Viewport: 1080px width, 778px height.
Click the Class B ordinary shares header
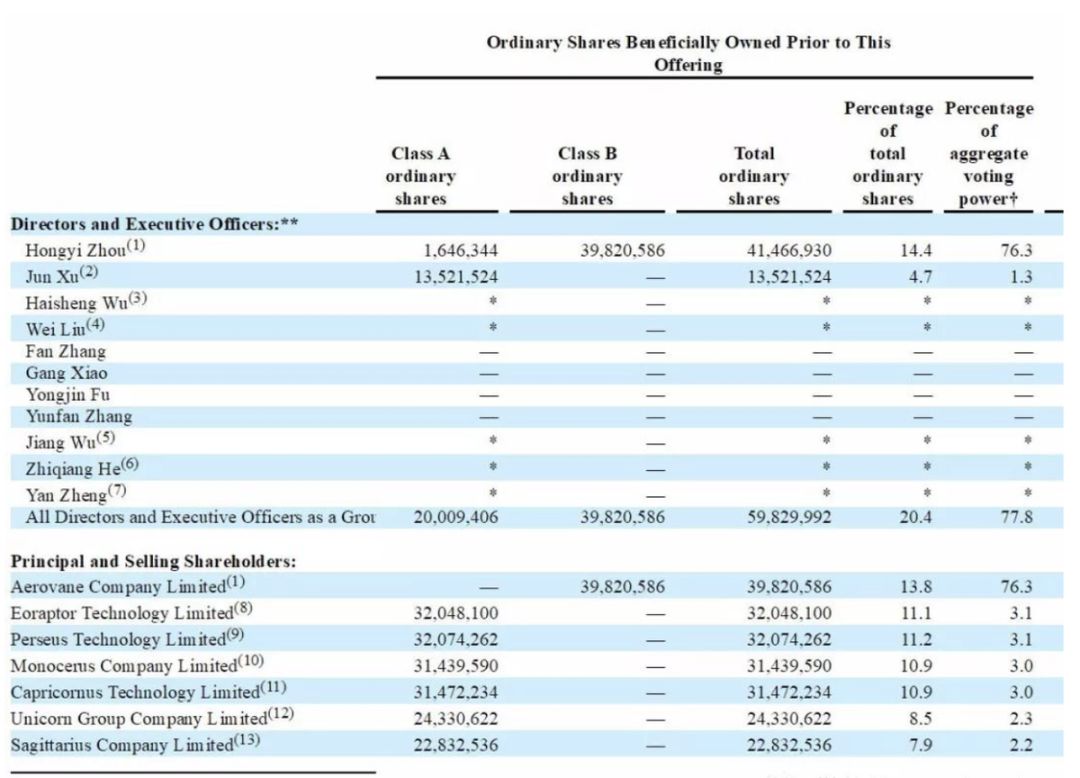coord(587,176)
